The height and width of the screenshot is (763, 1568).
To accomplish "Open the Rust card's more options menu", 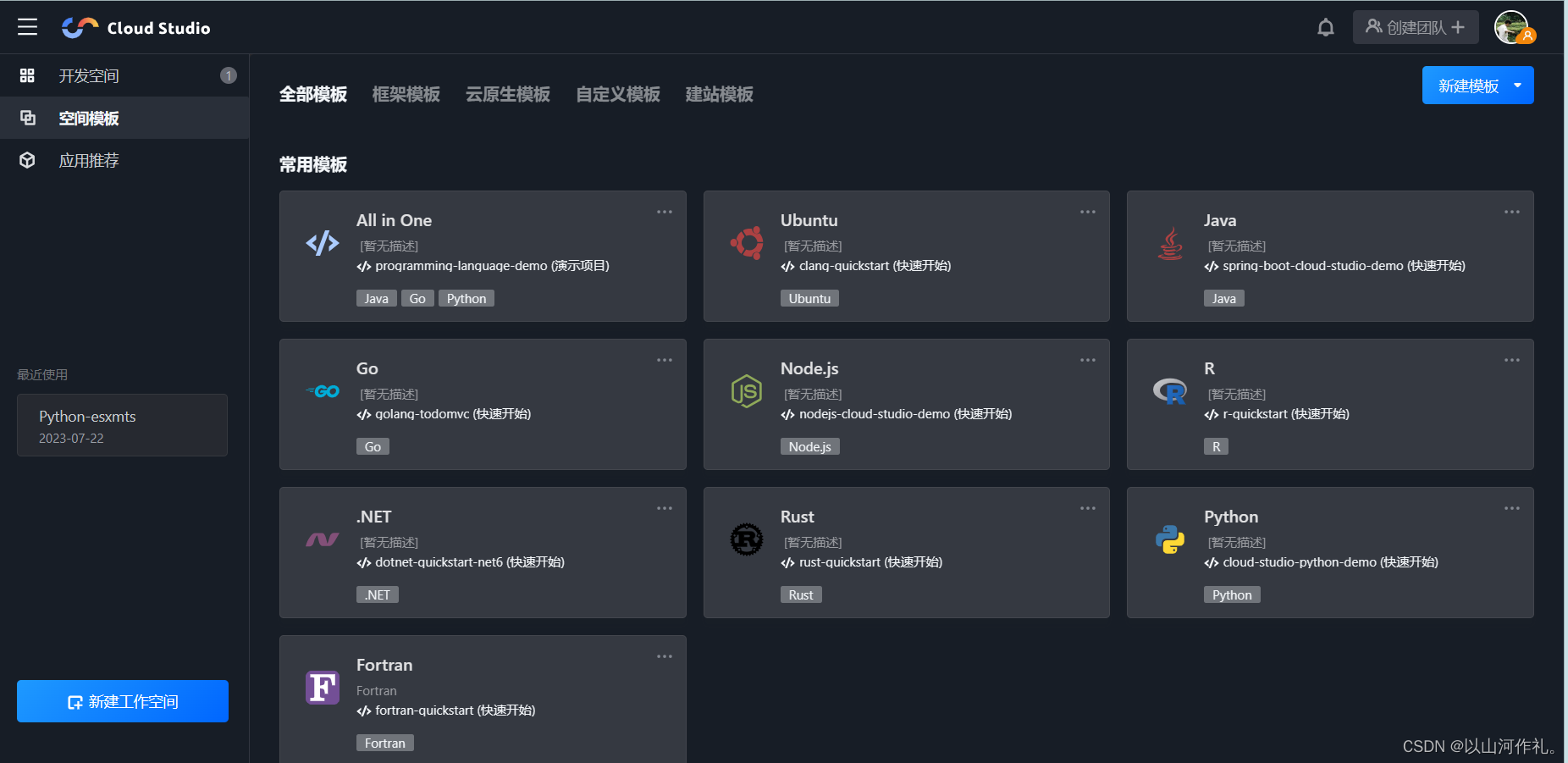I will click(x=1088, y=508).
